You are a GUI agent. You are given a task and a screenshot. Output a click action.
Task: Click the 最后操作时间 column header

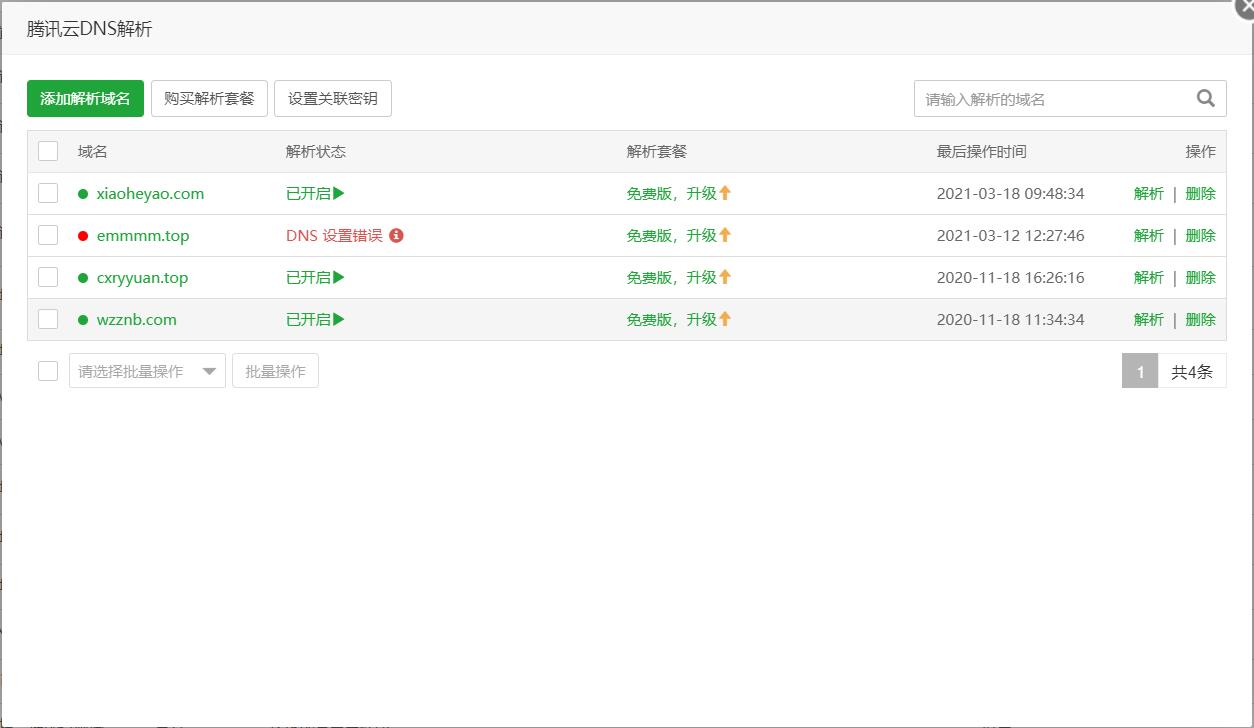982,151
